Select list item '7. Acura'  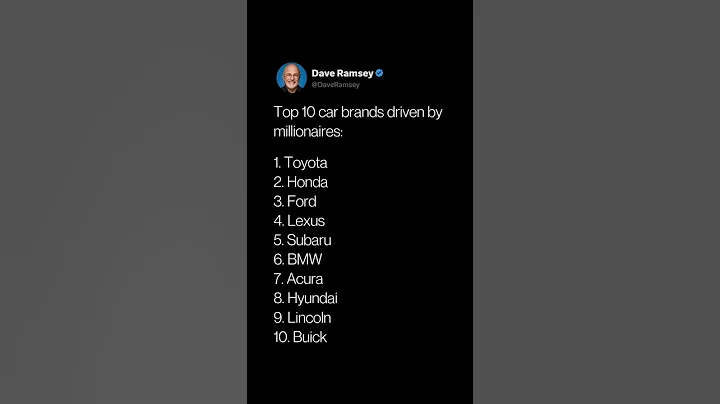(x=299, y=279)
